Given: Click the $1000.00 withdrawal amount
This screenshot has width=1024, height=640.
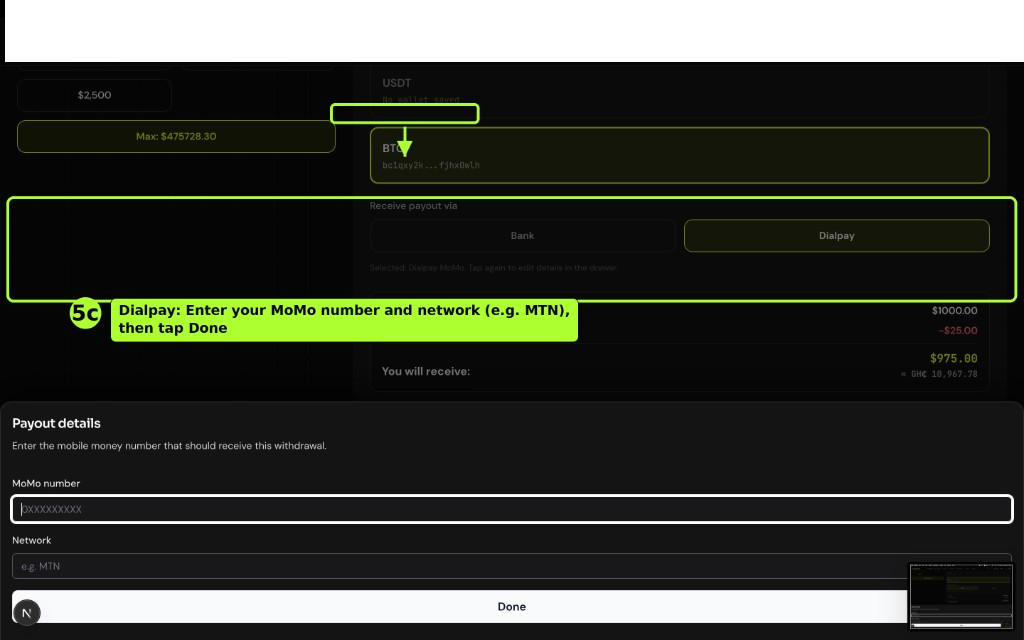Looking at the screenshot, I should (x=955, y=311).
